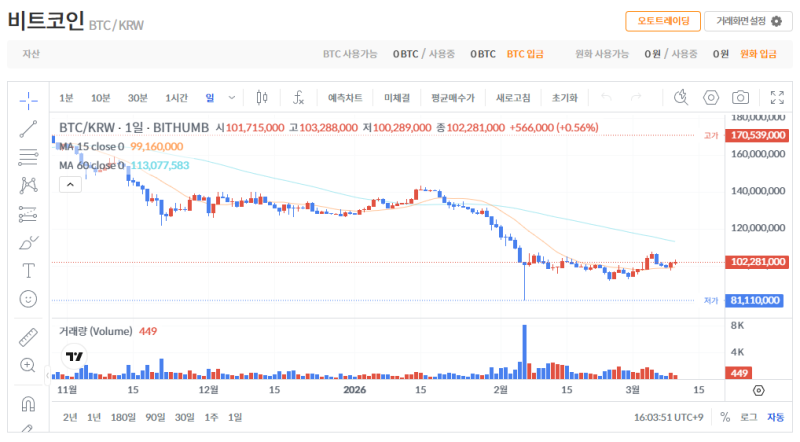The width and height of the screenshot is (800, 442).
Task: Set the date range to 180일
Action: click(123, 418)
